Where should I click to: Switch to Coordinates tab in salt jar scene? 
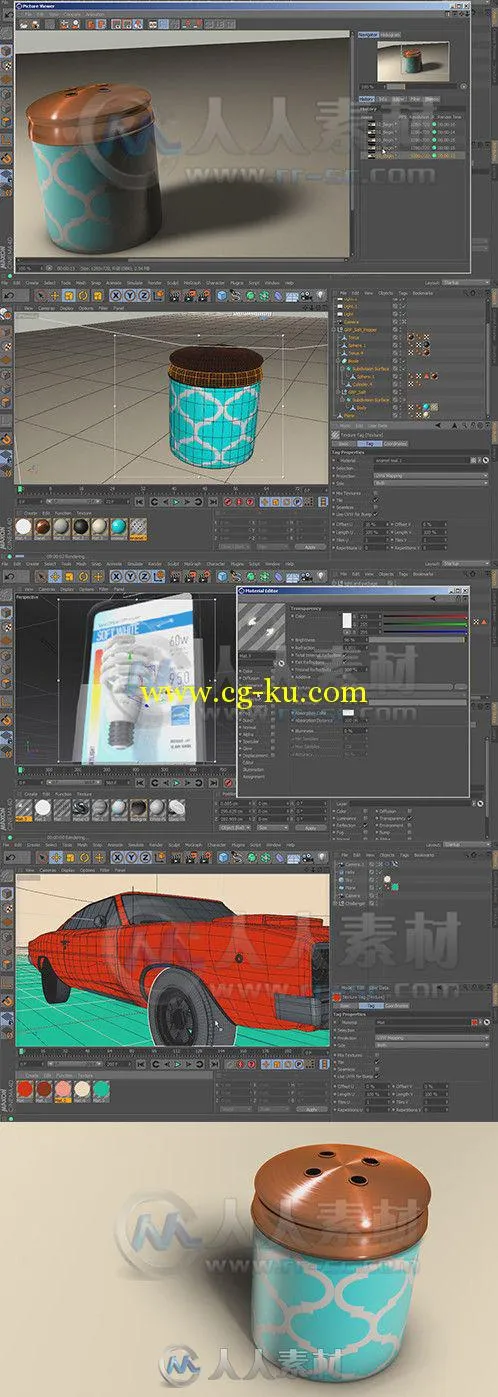395,444
